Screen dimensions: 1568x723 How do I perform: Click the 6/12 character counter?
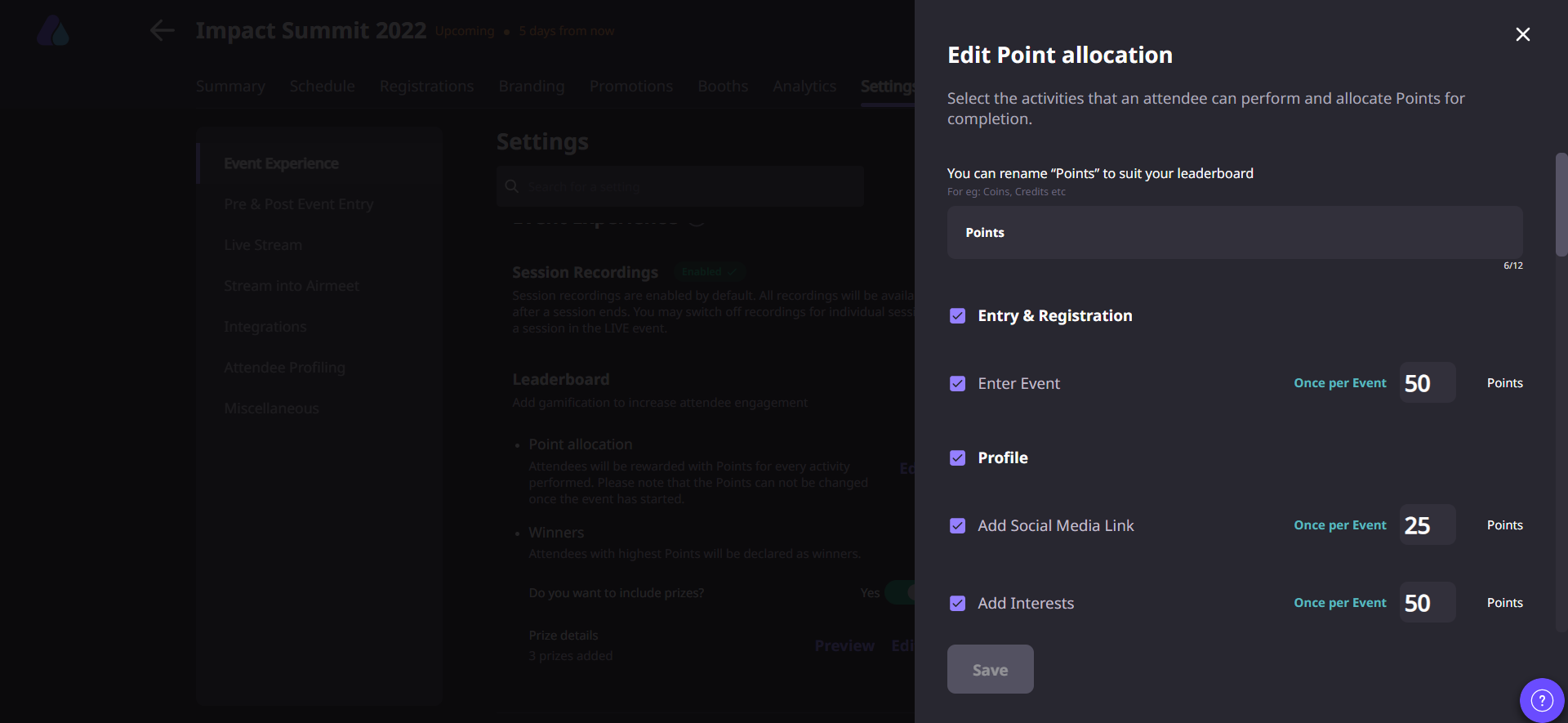coord(1513,266)
